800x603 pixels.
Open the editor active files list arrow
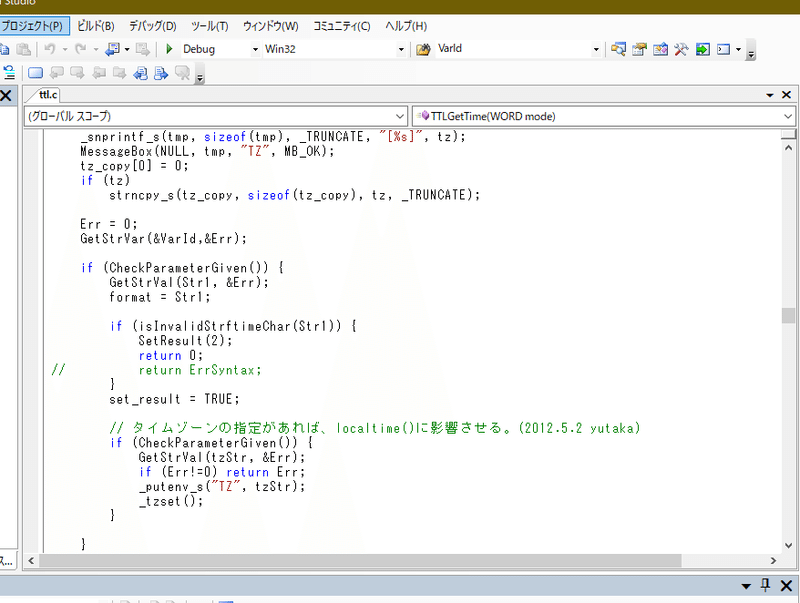[770, 95]
